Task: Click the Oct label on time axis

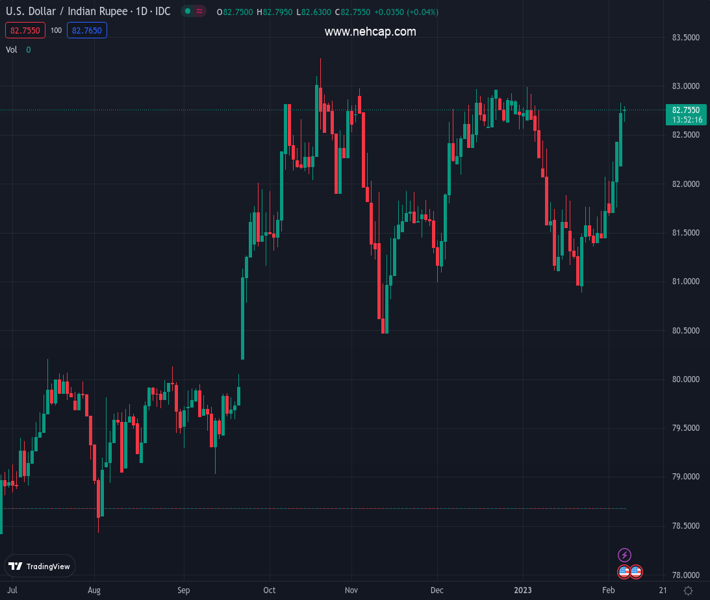Action: (269, 591)
